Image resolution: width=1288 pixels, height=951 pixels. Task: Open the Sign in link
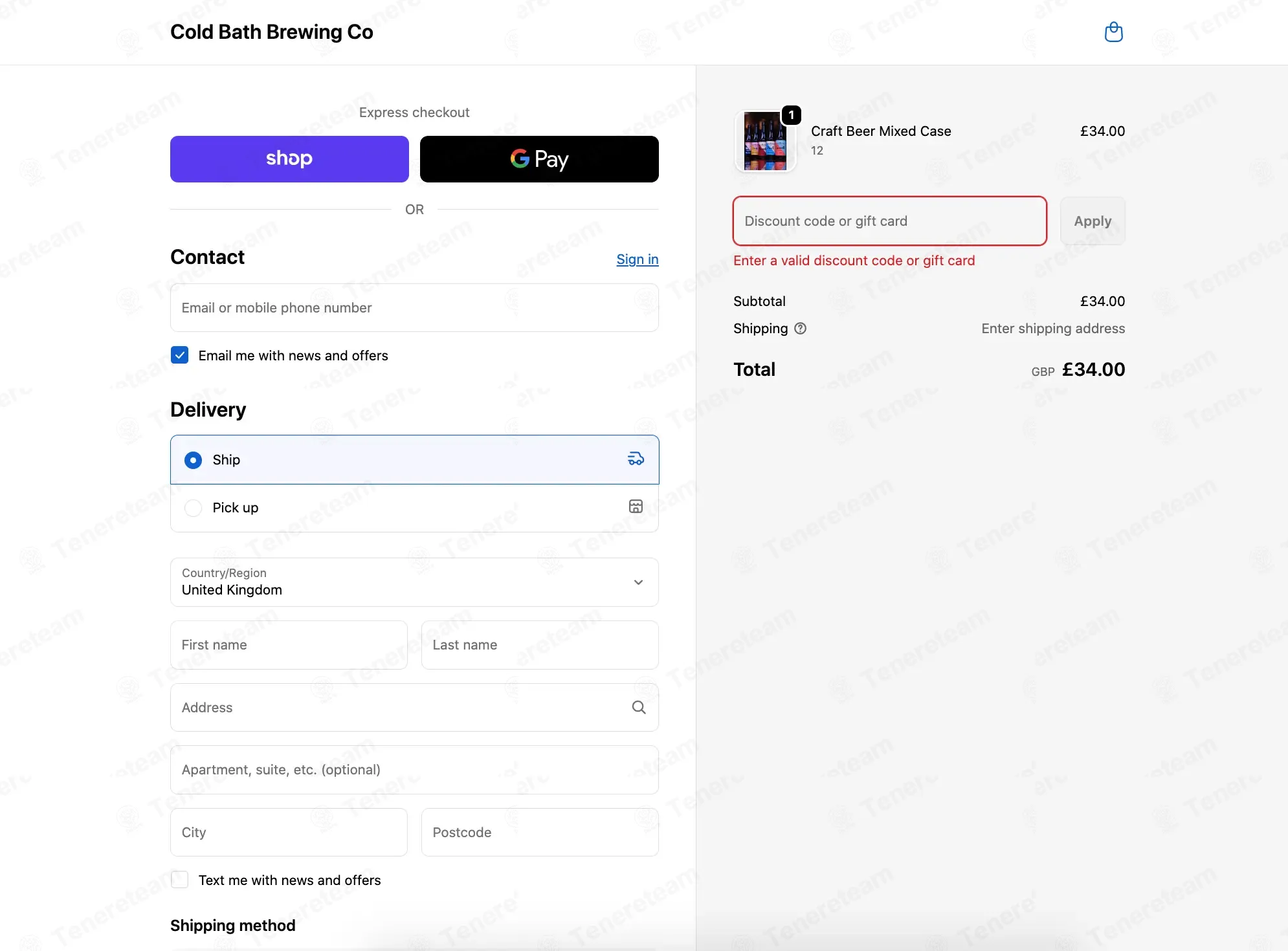point(638,259)
